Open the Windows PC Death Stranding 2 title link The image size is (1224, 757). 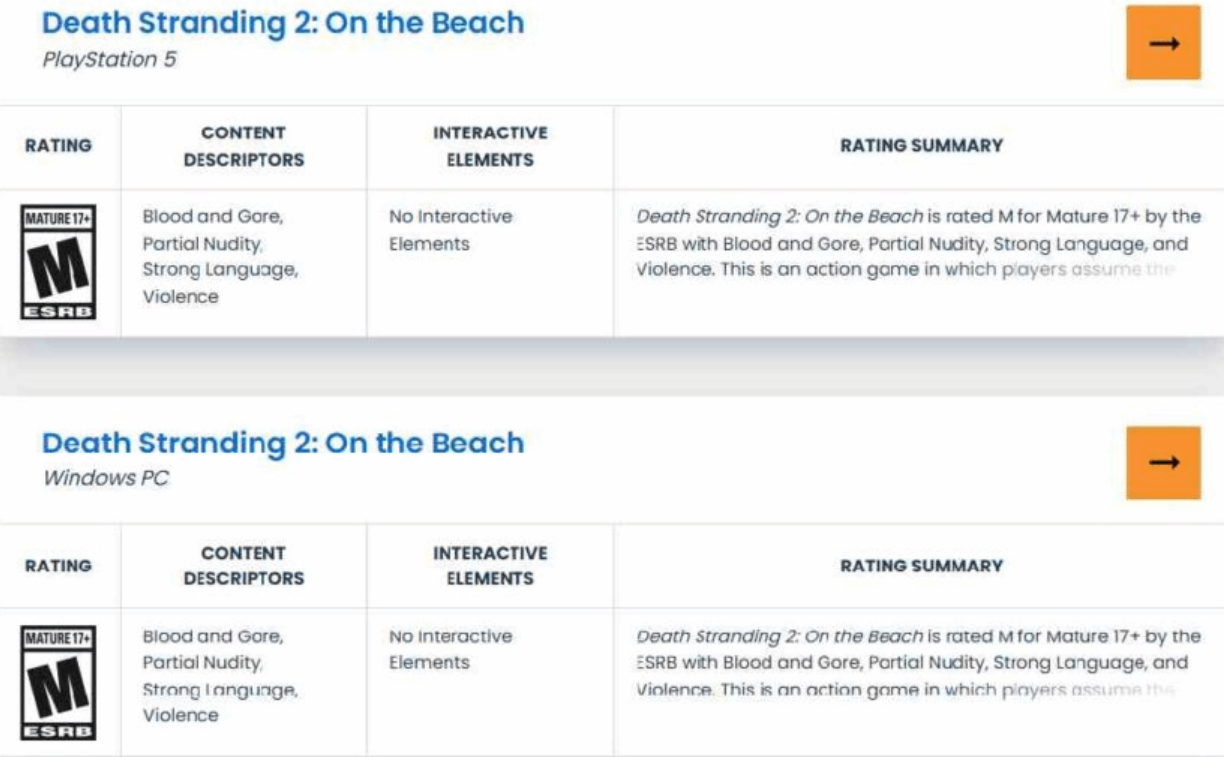click(283, 443)
